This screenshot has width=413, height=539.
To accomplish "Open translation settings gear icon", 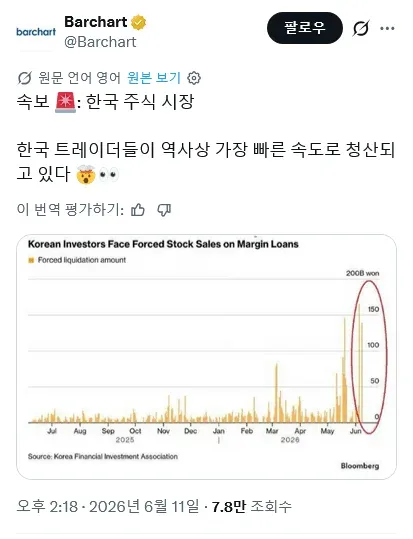I will [x=194, y=78].
